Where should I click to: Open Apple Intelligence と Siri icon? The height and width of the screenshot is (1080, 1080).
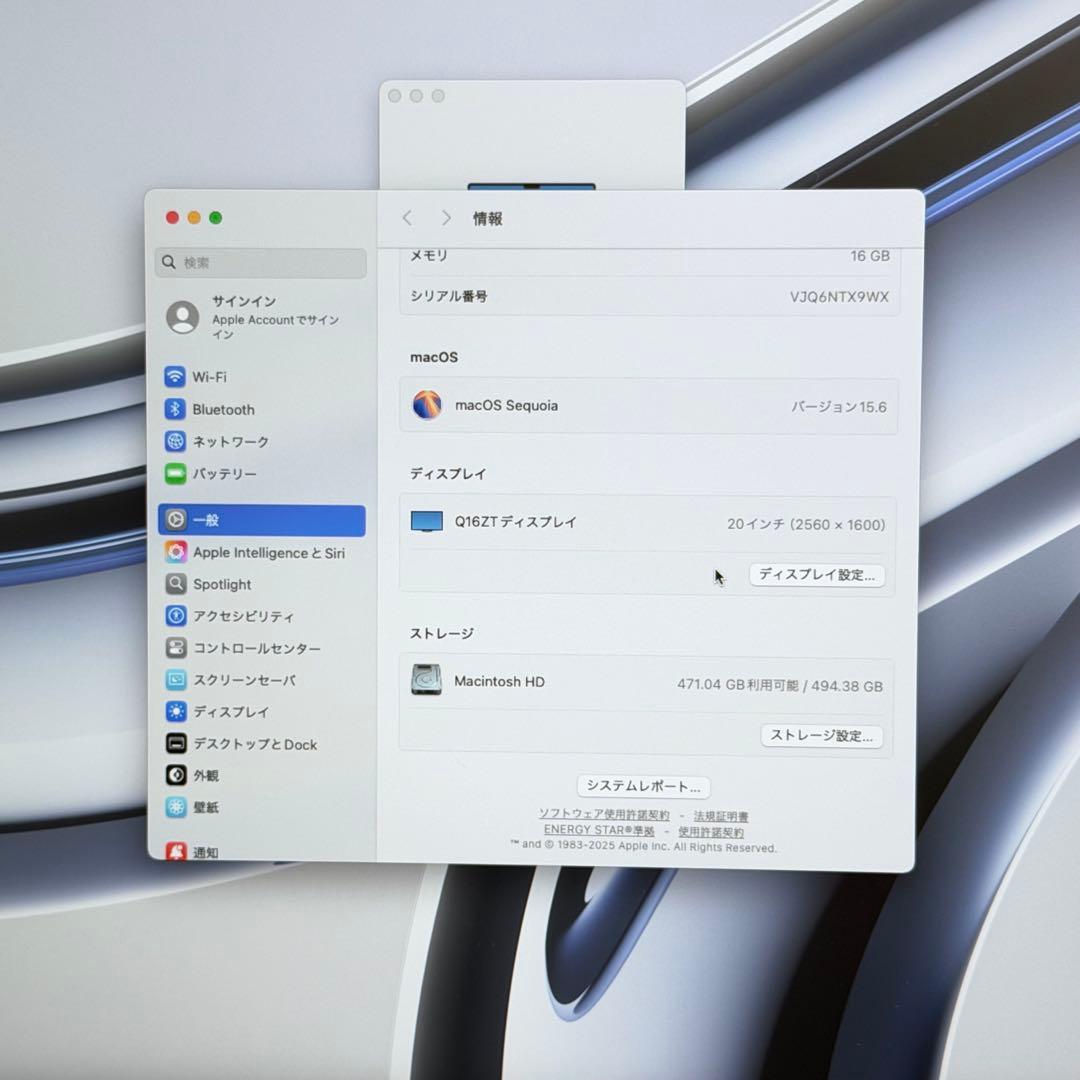pos(176,552)
